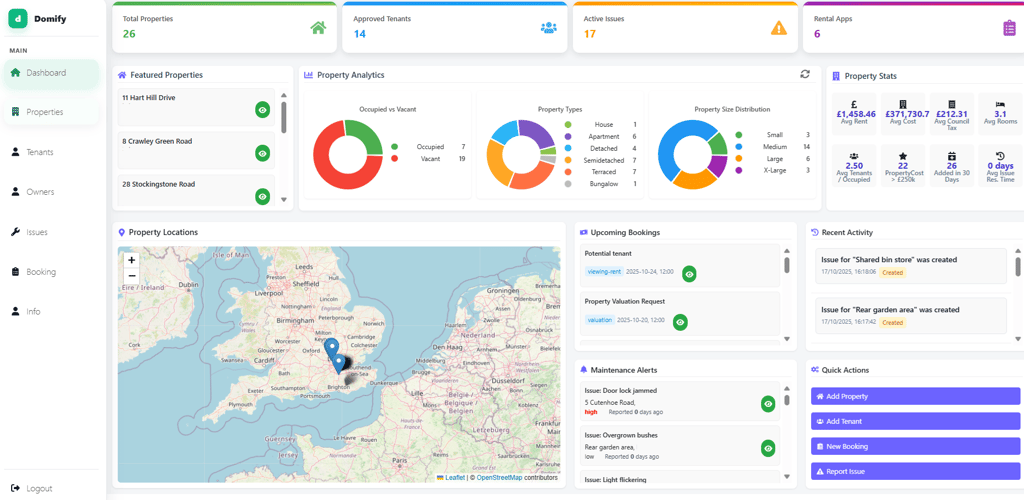Click the Avg Cost building stat tile
This screenshot has height=500, width=1024.
coord(903,114)
